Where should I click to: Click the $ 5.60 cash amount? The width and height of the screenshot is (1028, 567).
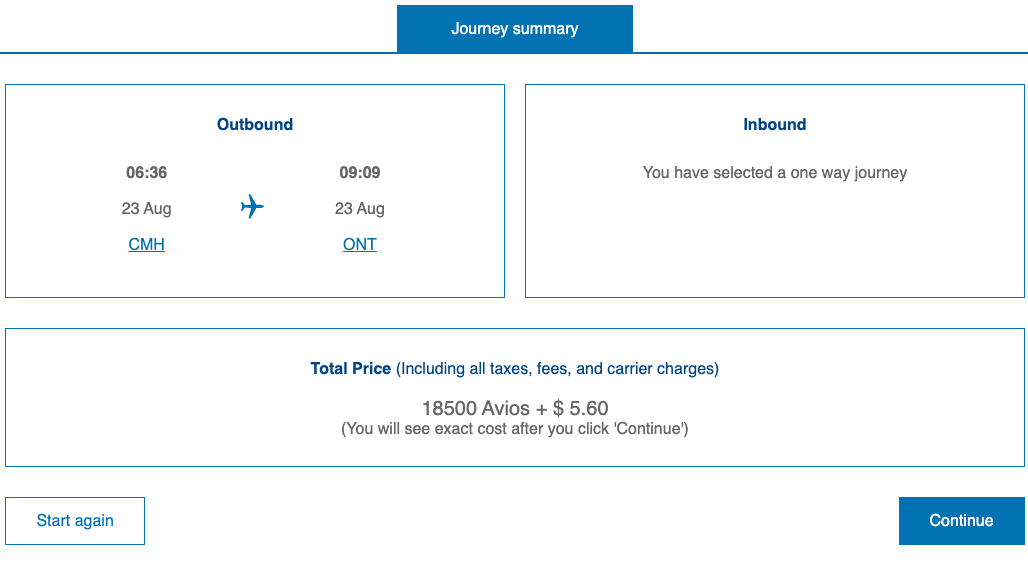tap(580, 408)
